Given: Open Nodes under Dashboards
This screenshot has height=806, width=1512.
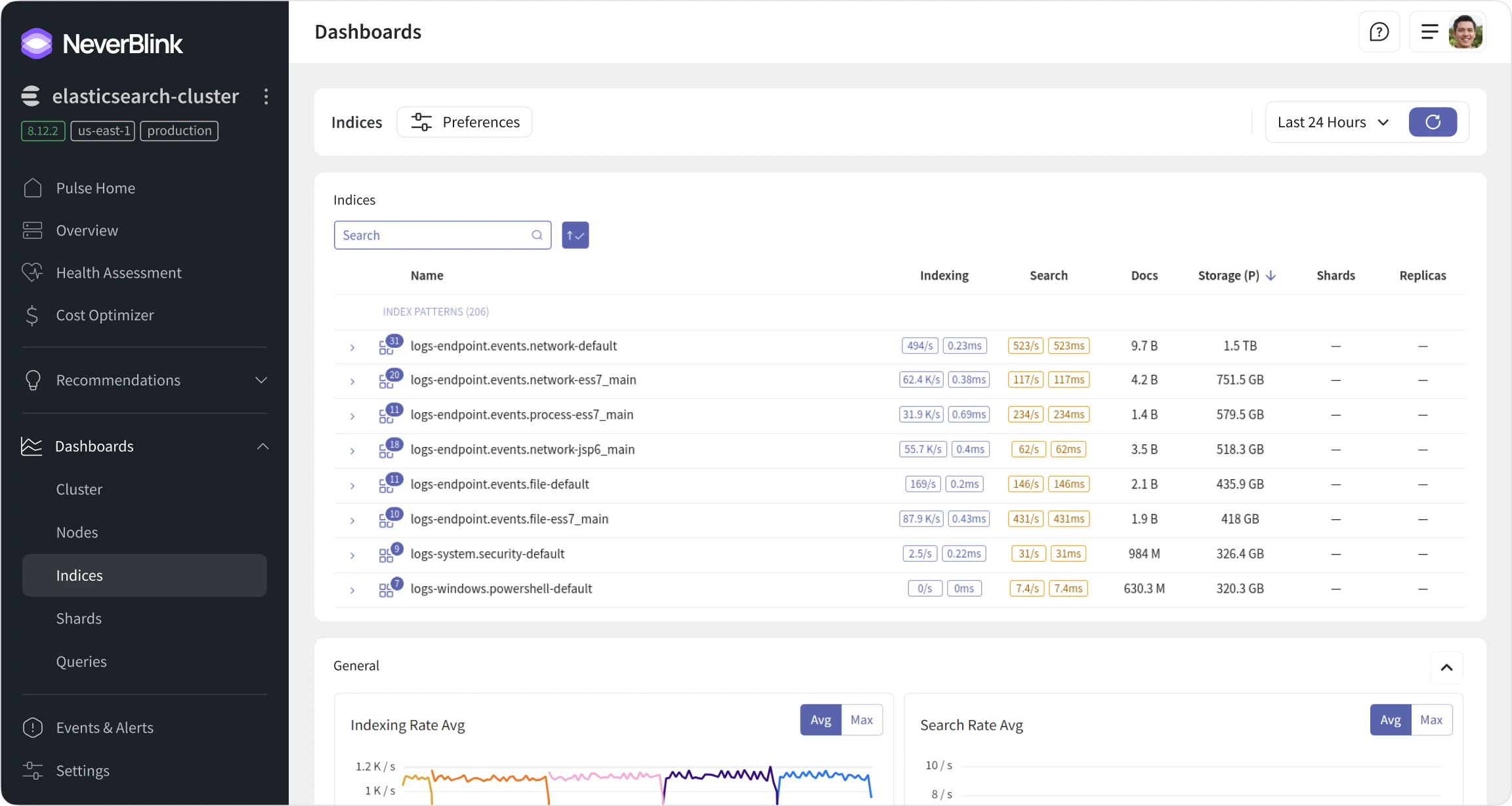Looking at the screenshot, I should (77, 532).
